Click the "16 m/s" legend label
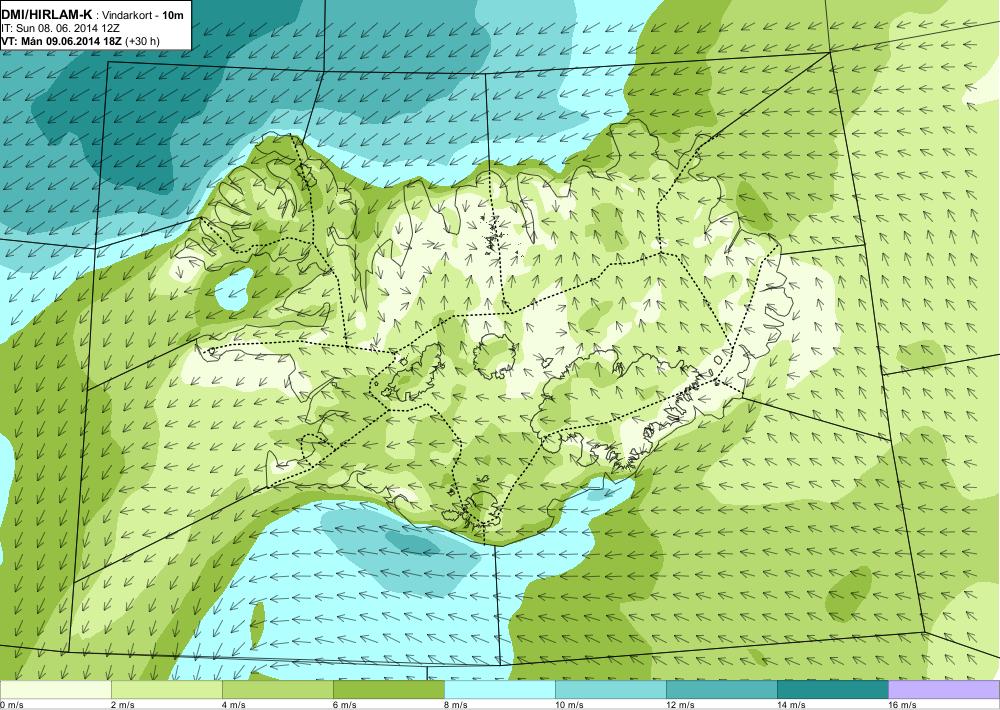1000x710 pixels. click(902, 705)
